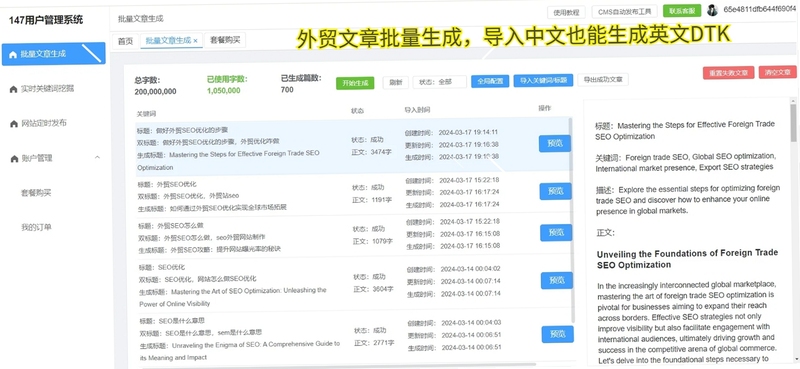Screen dimensions: 800x369
Task: Click 导入关键词/标题 button
Action: click(x=543, y=80)
